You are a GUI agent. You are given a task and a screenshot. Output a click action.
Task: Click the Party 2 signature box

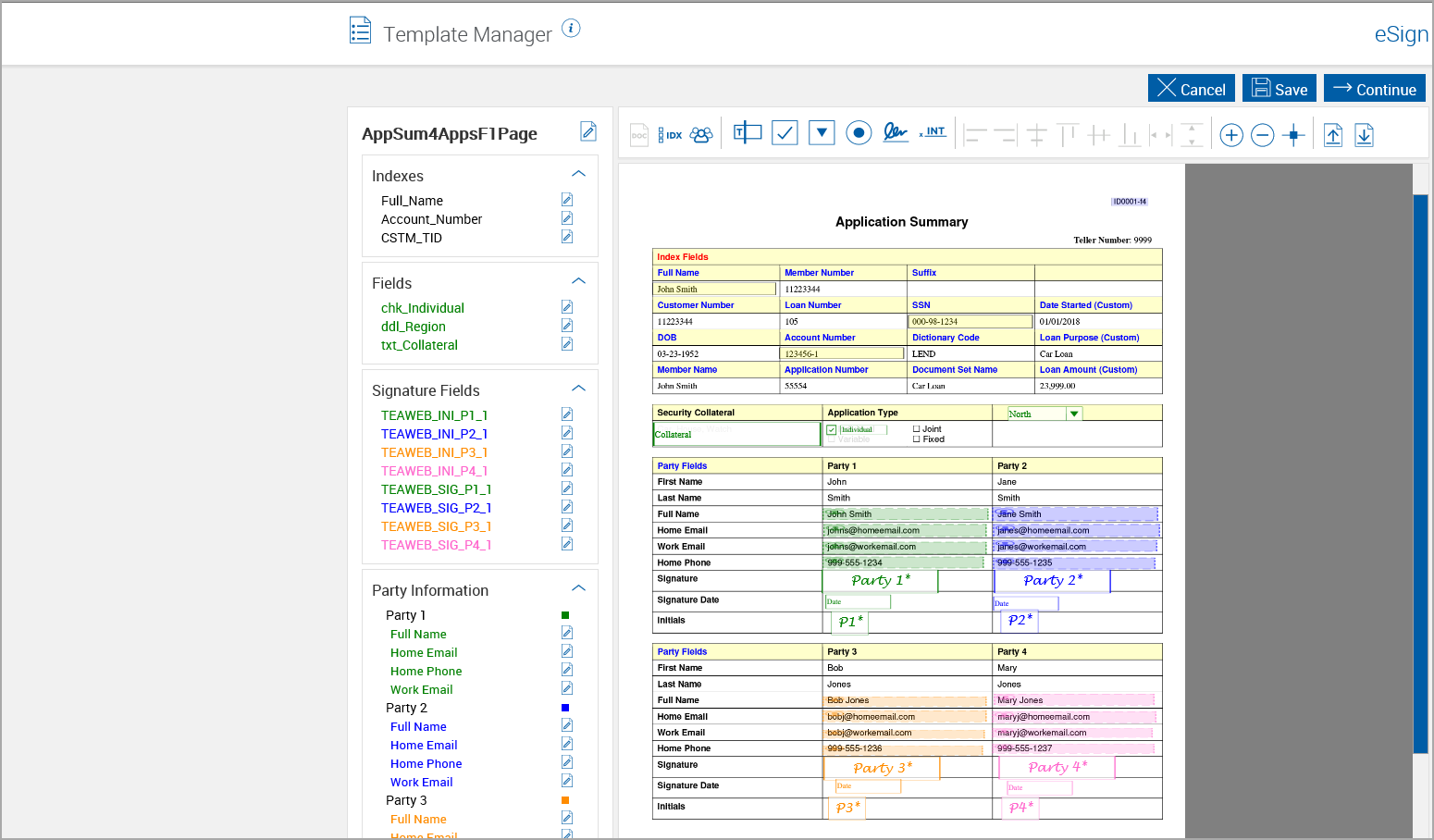click(1052, 581)
